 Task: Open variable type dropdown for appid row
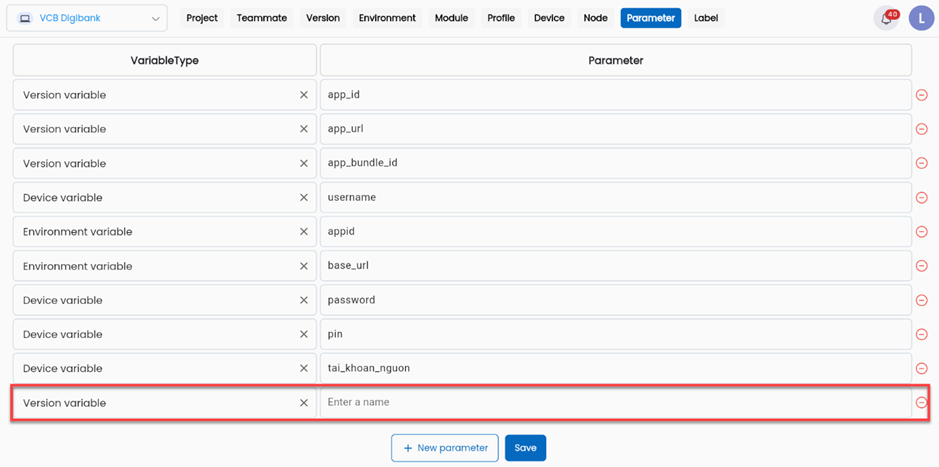click(x=150, y=232)
